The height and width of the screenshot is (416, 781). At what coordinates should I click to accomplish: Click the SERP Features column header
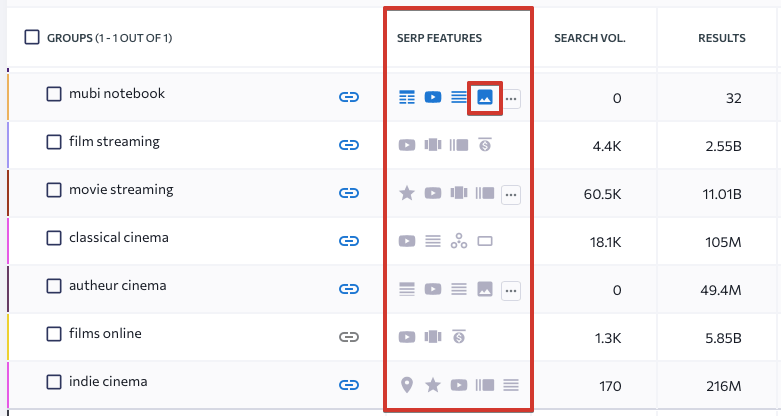point(439,38)
